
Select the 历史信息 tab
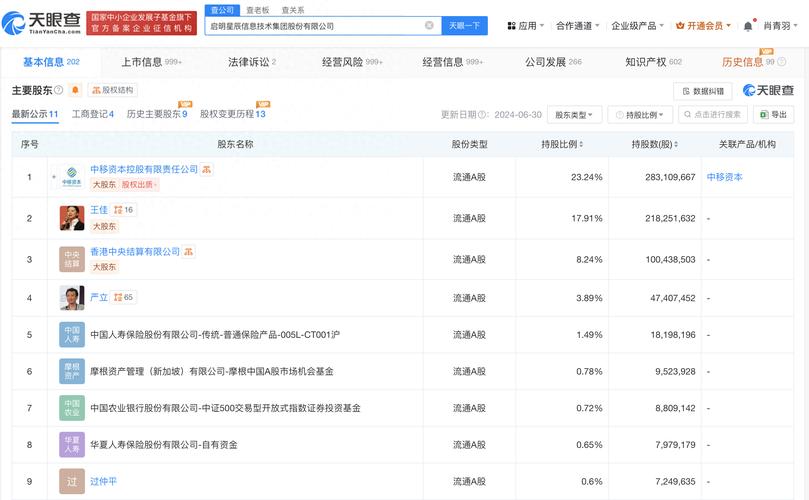748,62
